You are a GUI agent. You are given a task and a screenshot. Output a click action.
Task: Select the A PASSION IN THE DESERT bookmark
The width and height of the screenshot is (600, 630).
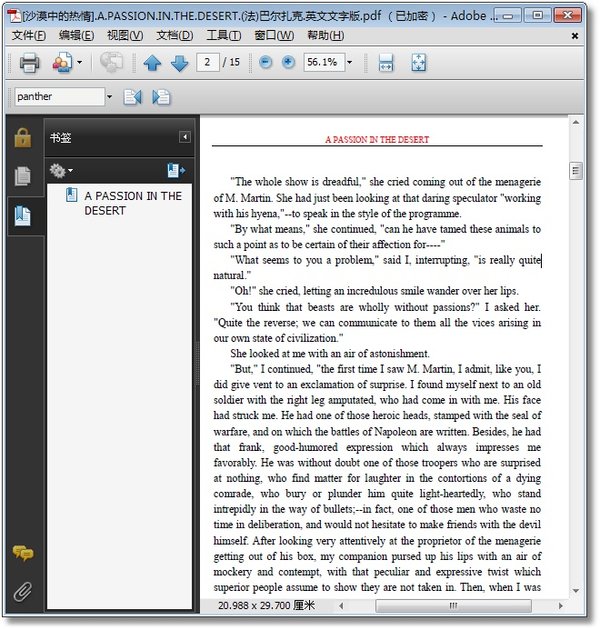pyautogui.click(x=133, y=203)
